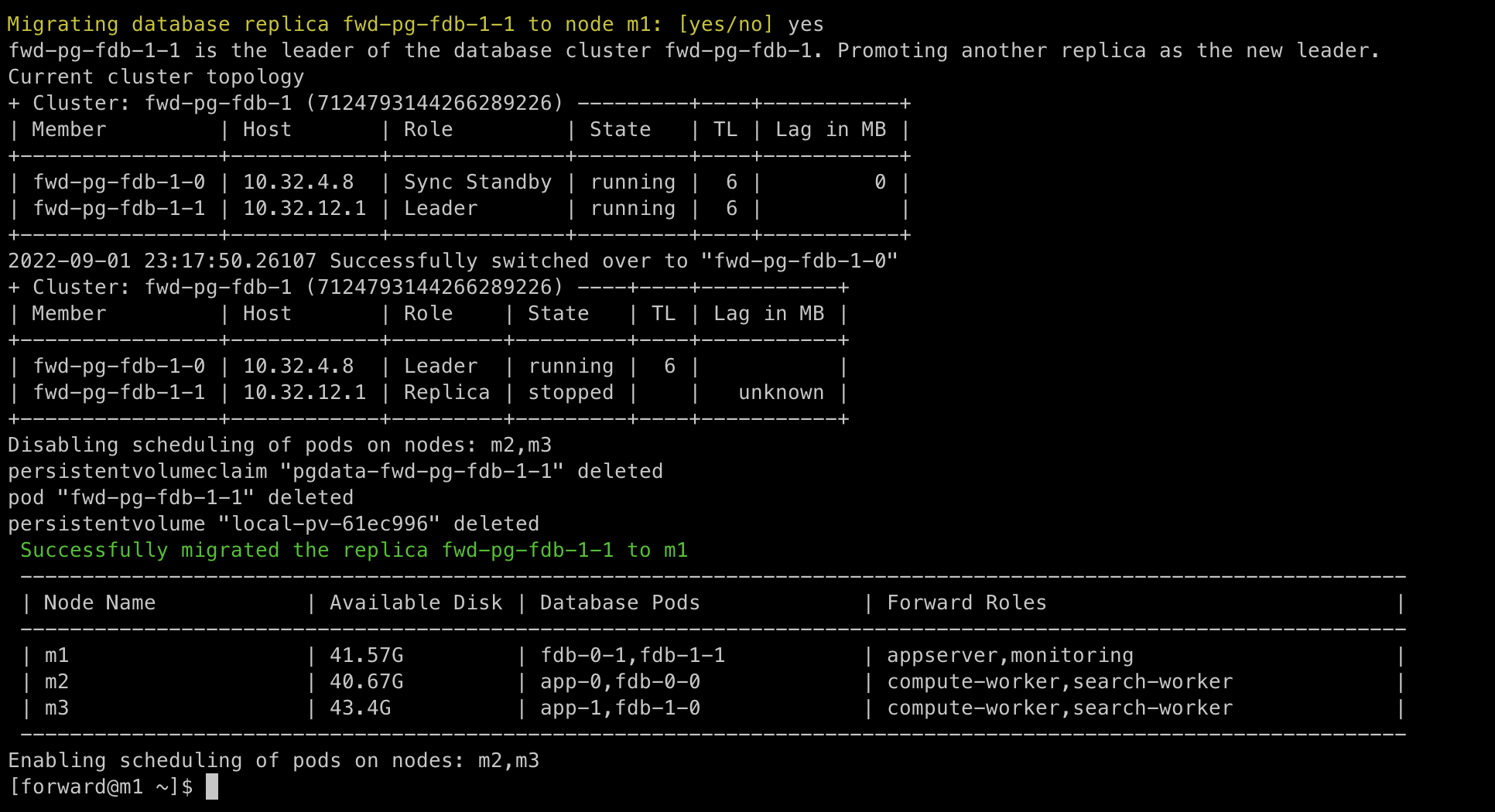Click the 41.57G available disk value
1495x812 pixels.
tap(367, 655)
